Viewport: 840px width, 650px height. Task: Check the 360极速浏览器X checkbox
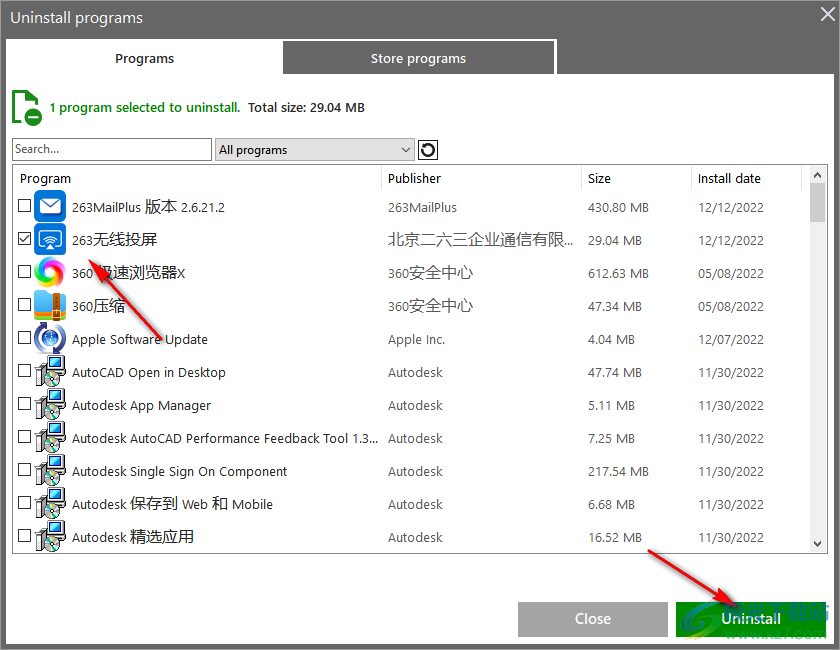24,272
